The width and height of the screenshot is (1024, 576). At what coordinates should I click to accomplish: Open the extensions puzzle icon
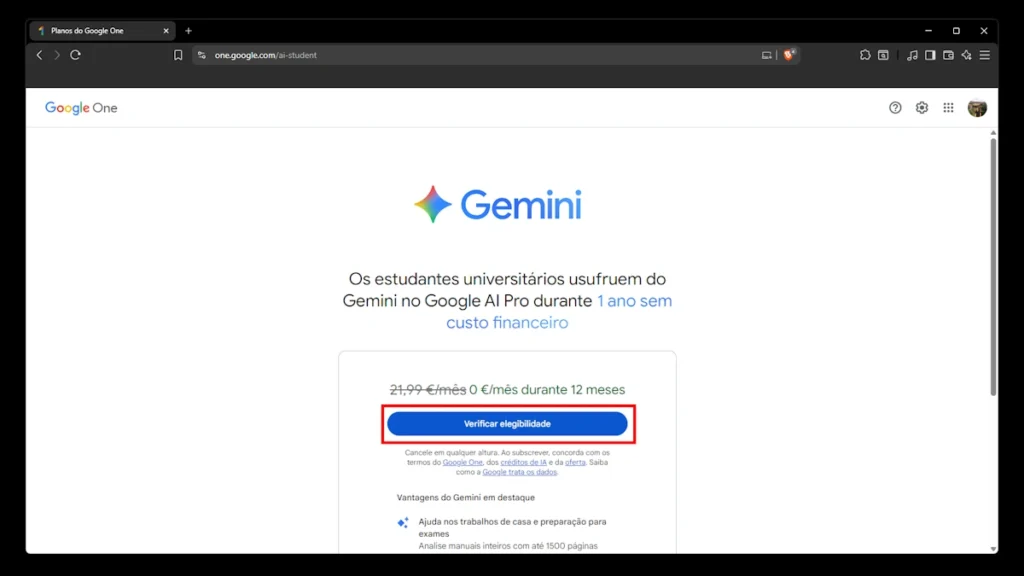(x=865, y=55)
